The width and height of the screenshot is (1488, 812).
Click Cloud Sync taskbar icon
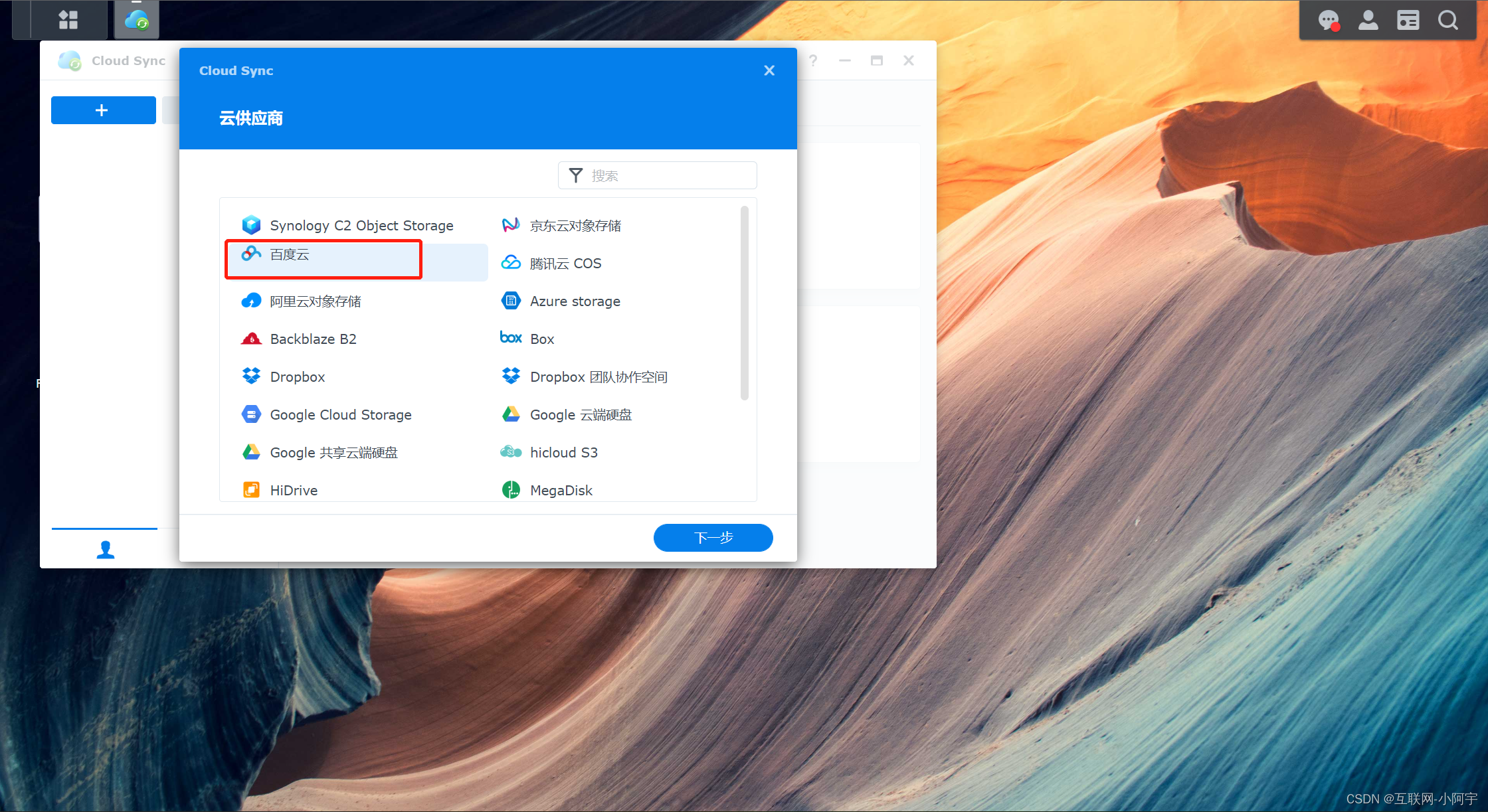(x=137, y=20)
